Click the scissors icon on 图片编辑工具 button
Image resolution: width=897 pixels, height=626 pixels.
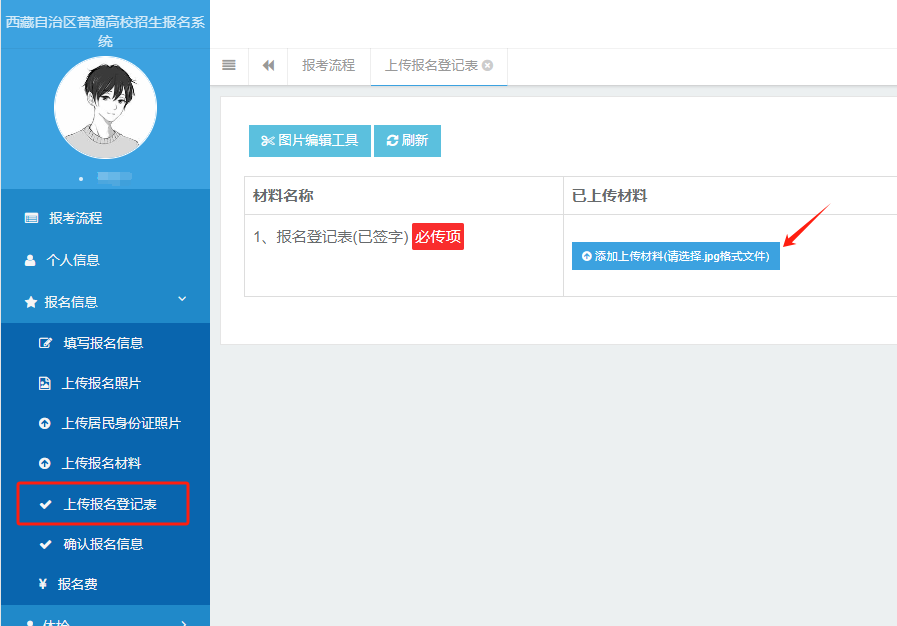click(268, 140)
